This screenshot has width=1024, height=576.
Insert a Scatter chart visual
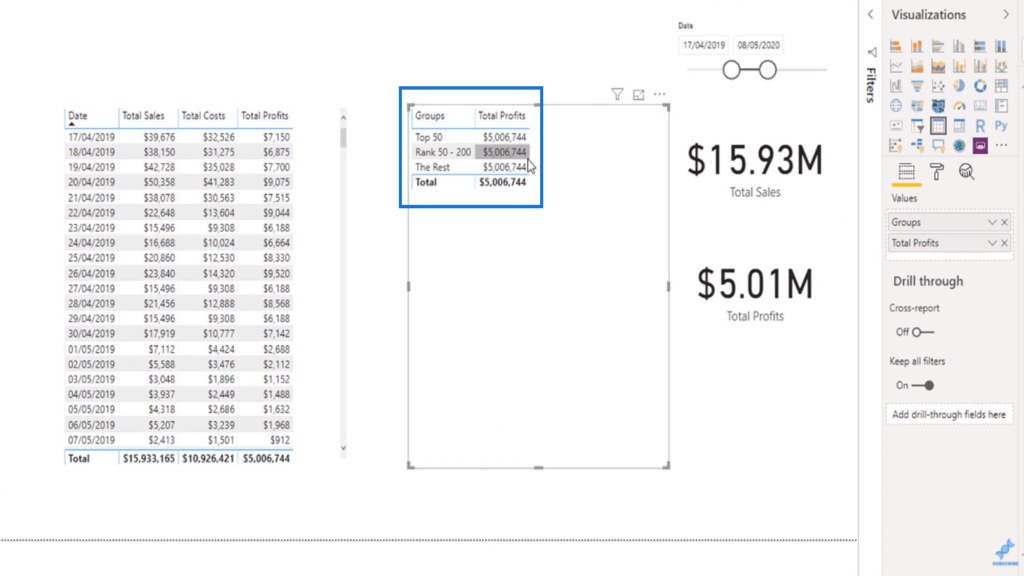point(938,86)
